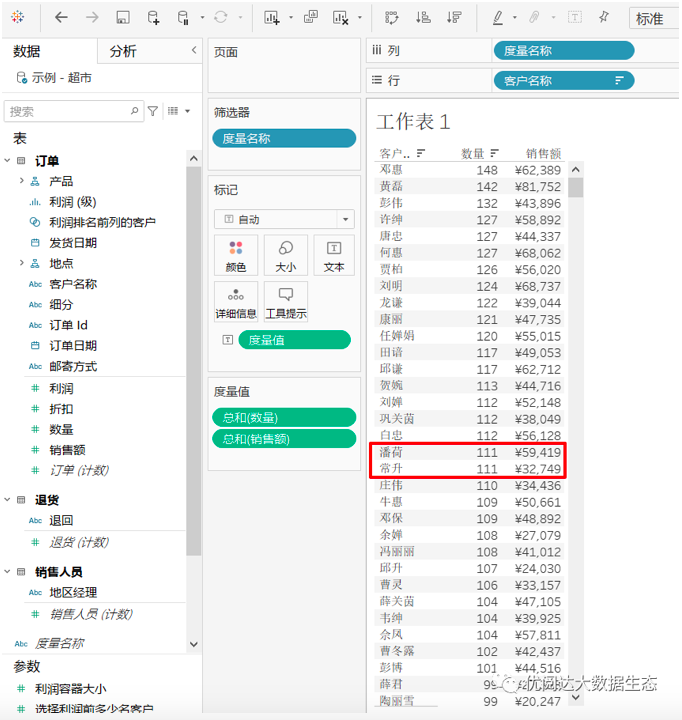Click the Sort Descending toolbar icon
682x720 pixels.
[455, 18]
